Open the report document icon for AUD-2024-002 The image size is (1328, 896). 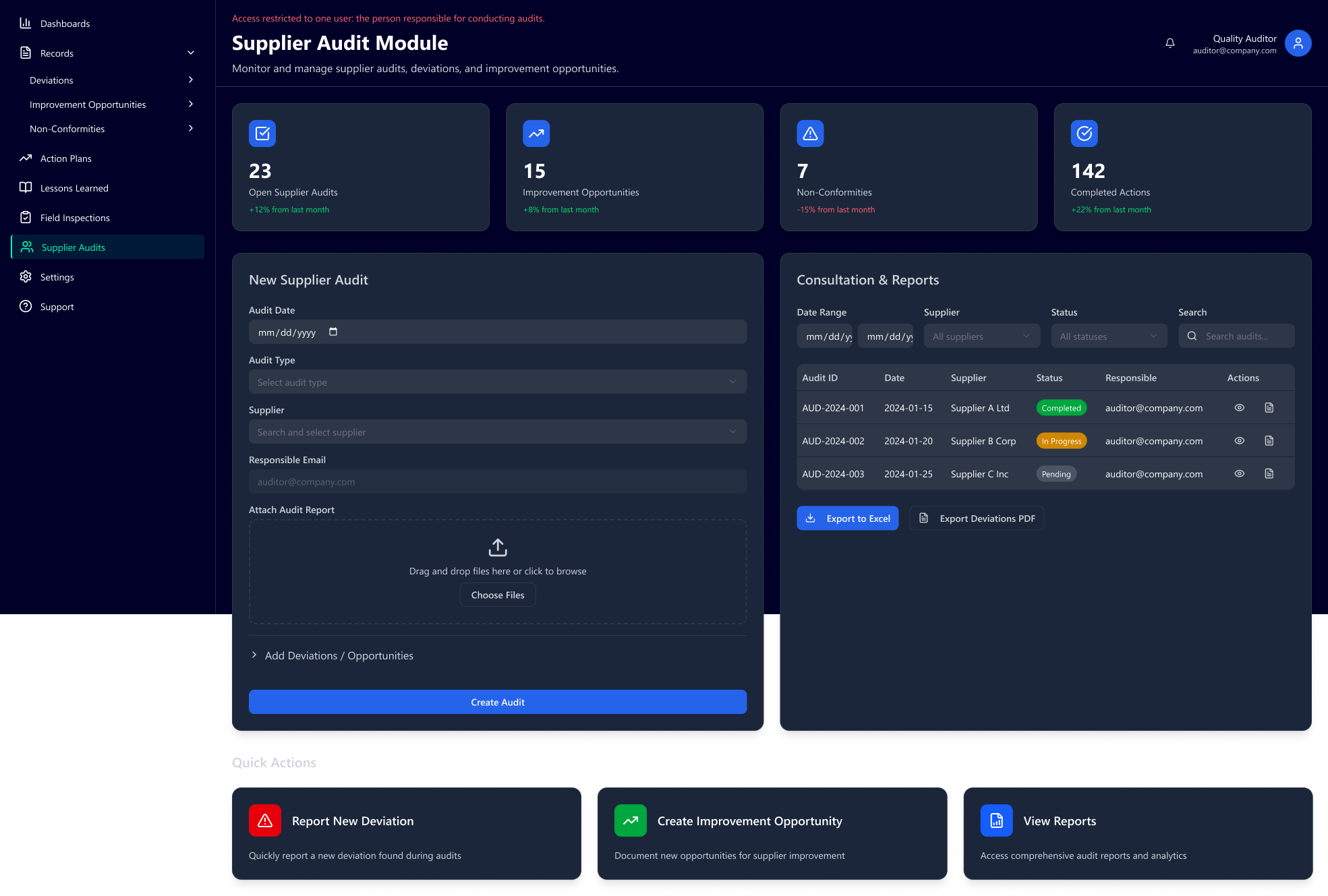tap(1269, 440)
